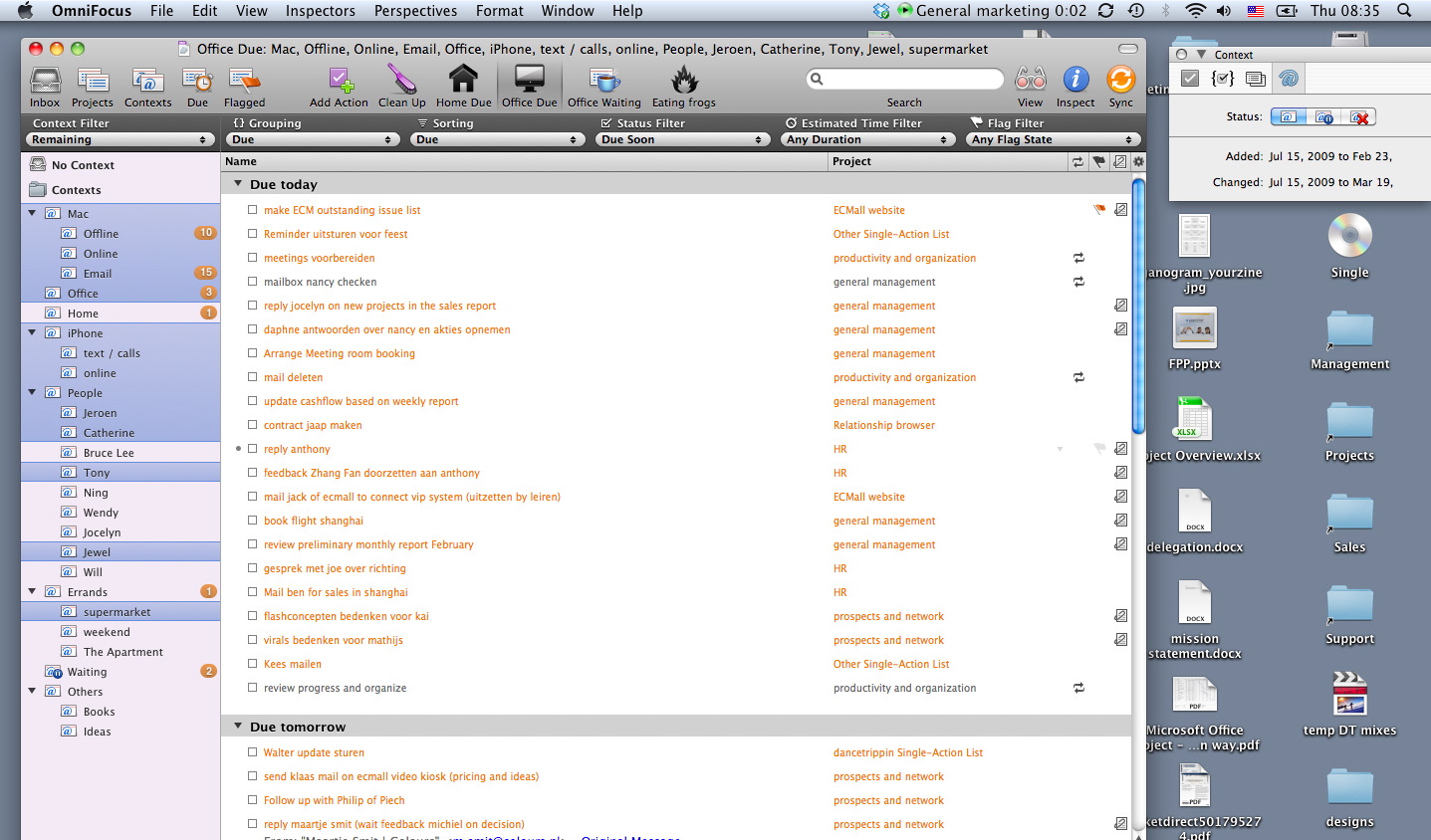Check off Reminder uitsturen voor feest

[253, 234]
